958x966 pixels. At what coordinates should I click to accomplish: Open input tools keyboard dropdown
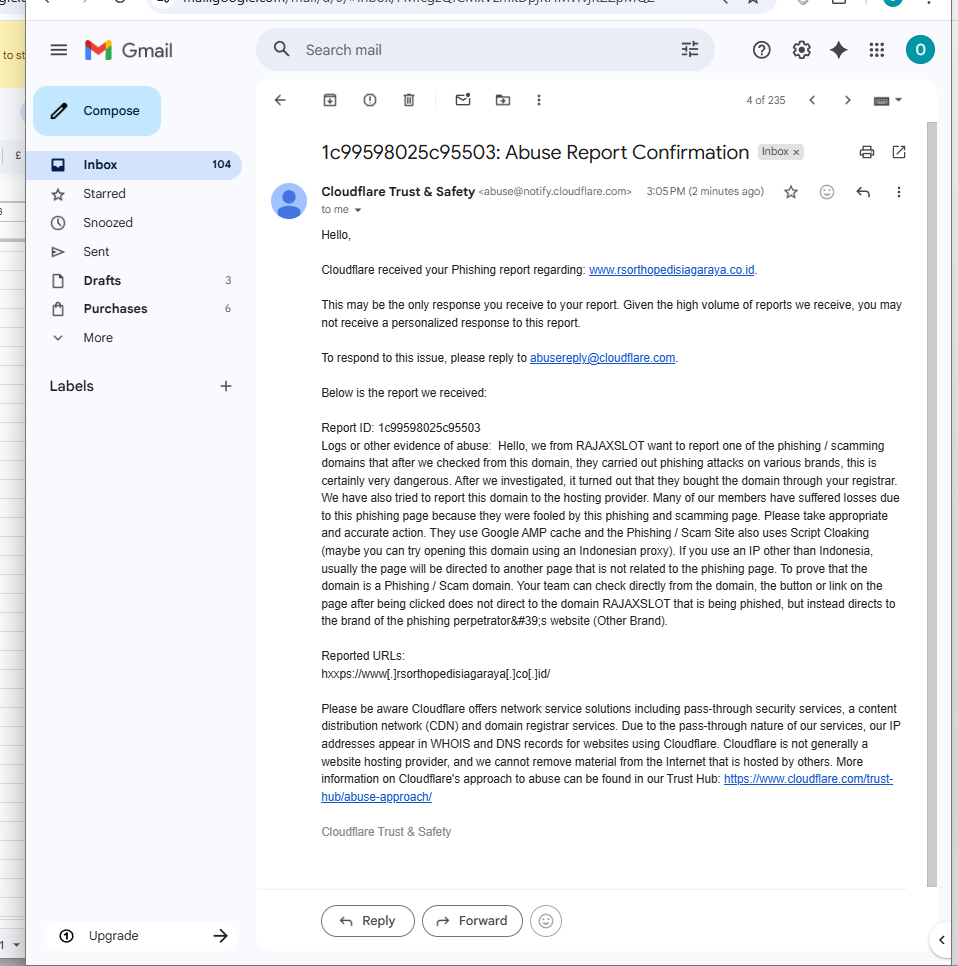coord(888,100)
